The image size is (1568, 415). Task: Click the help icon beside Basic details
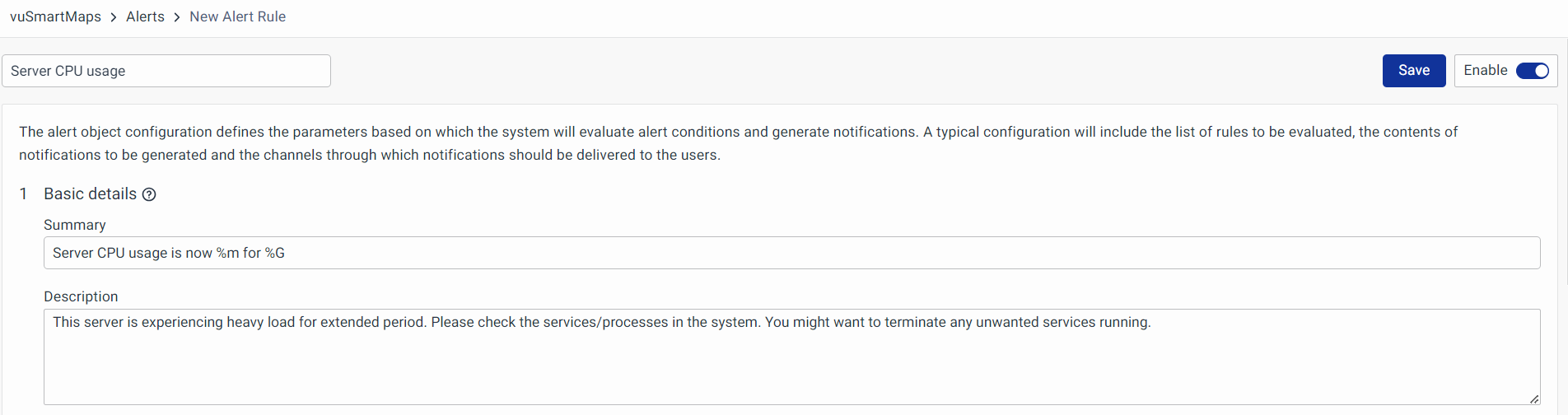[x=149, y=194]
